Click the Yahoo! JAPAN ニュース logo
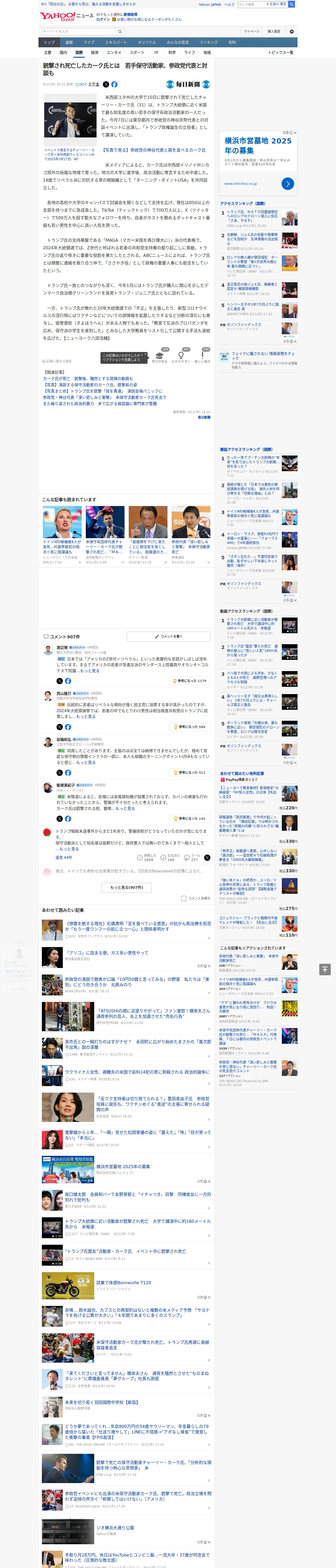 [66, 16]
